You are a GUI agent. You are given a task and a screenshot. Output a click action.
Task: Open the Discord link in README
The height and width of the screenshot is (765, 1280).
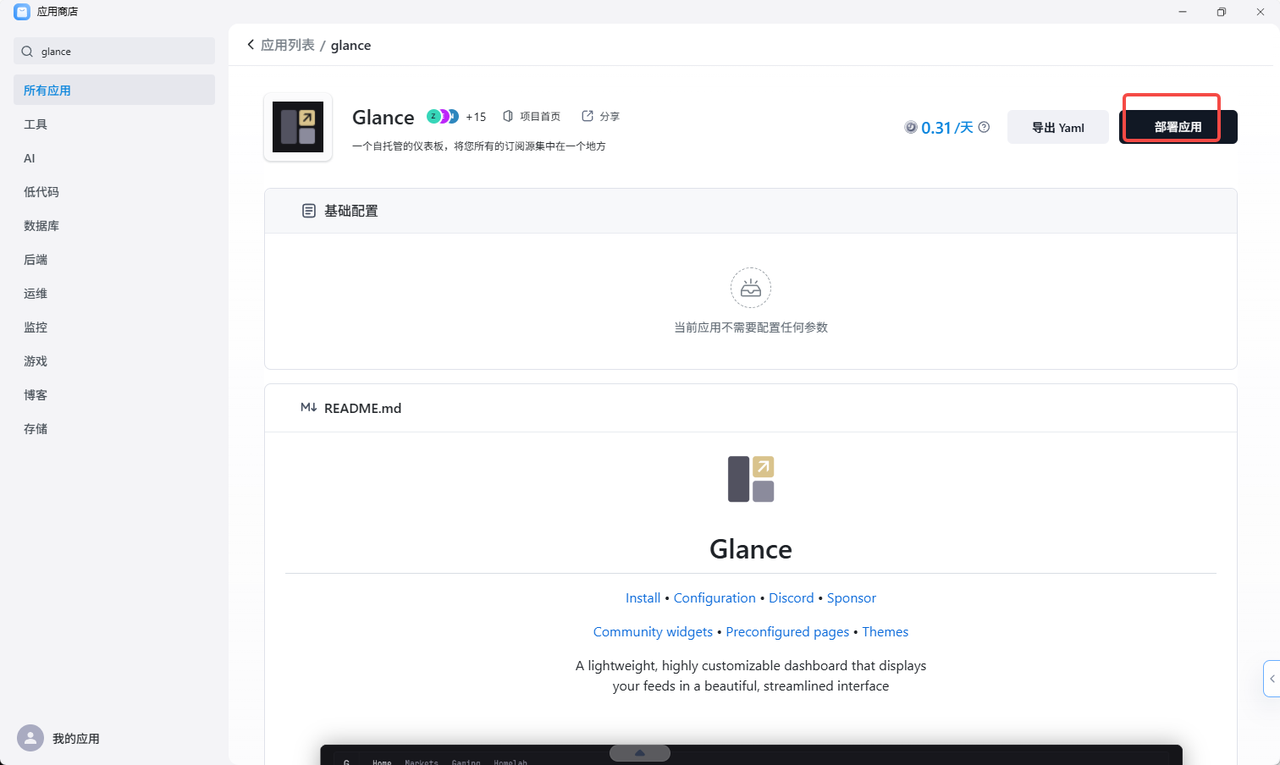(x=791, y=598)
